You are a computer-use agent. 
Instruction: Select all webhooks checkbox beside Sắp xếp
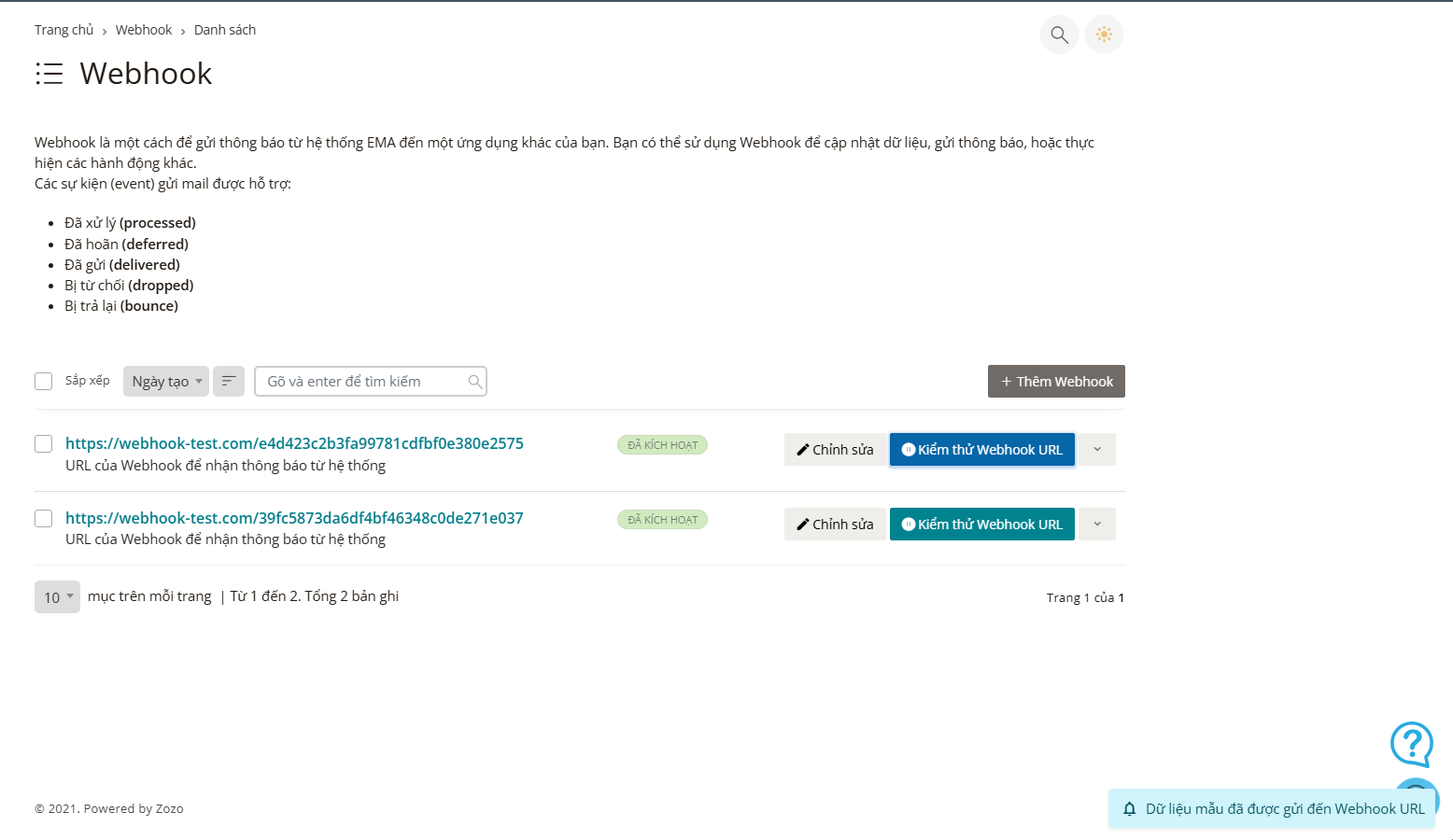[x=43, y=381]
